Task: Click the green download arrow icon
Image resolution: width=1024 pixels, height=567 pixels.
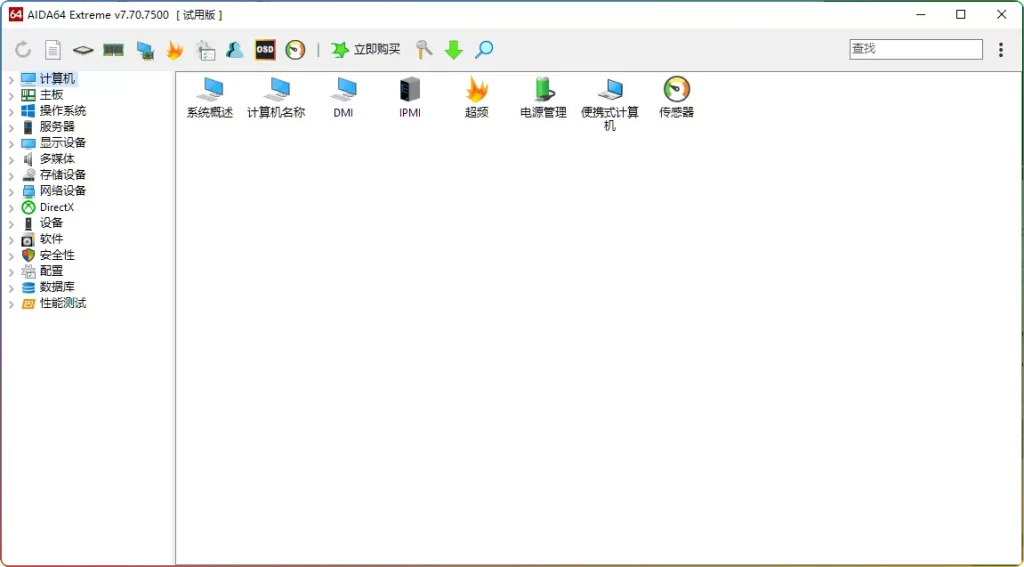Action: pos(454,50)
